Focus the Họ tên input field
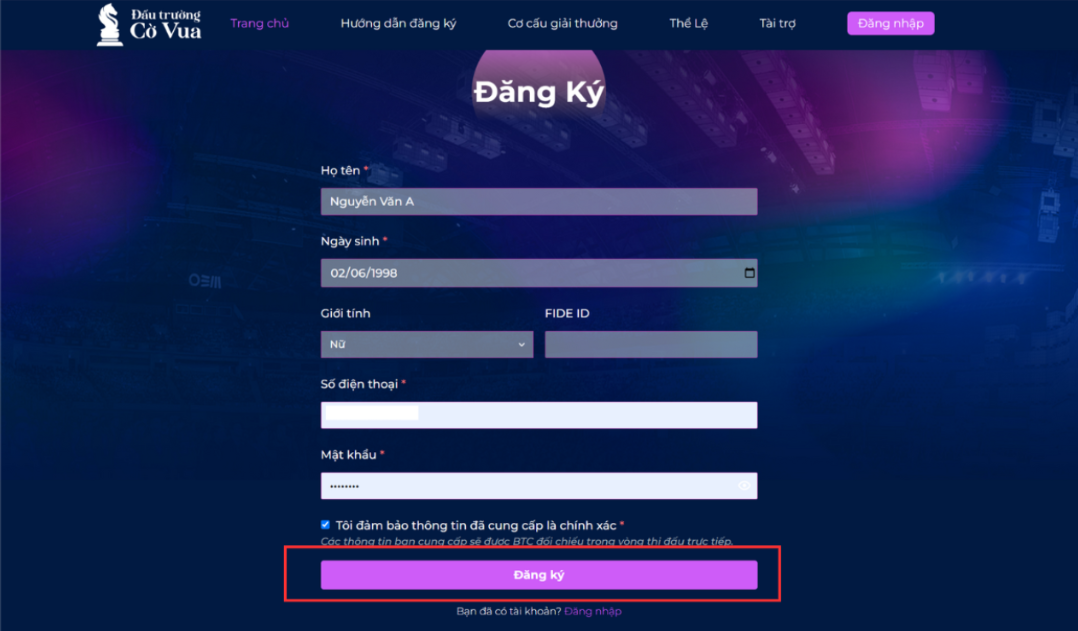The width and height of the screenshot is (1078, 631). click(539, 202)
